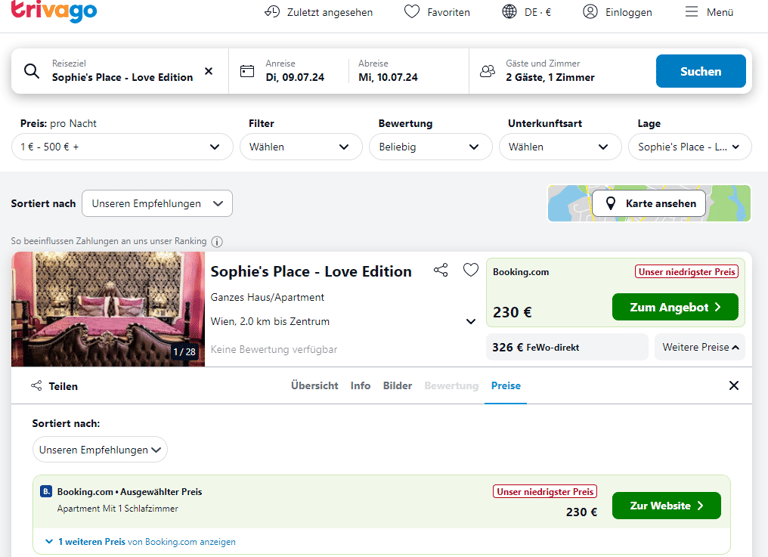Open Gäste und Zimmer selector
This screenshot has width=768, height=557.
(x=550, y=71)
